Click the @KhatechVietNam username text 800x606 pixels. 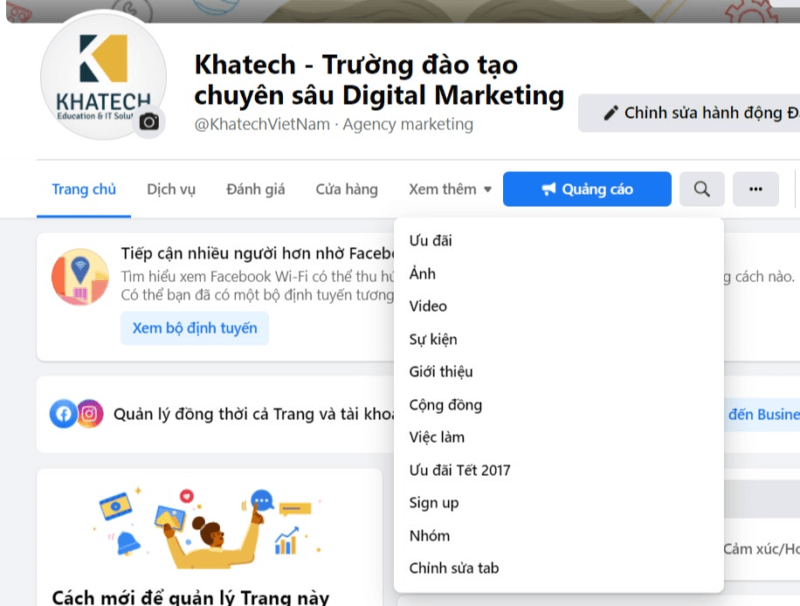click(x=262, y=124)
